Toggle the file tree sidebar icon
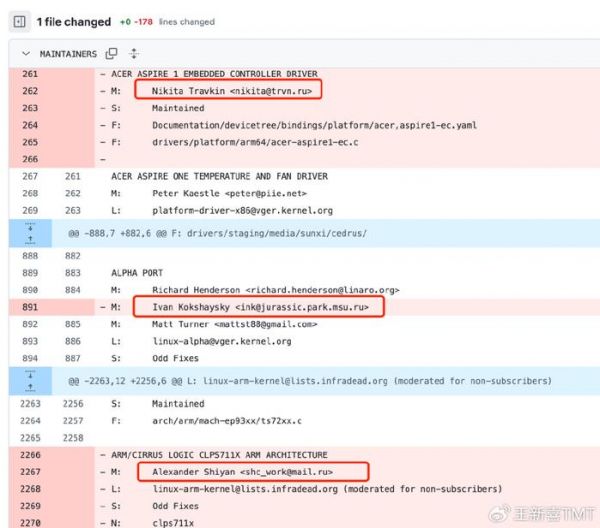Image resolution: width=600 pixels, height=528 pixels. pos(20,21)
